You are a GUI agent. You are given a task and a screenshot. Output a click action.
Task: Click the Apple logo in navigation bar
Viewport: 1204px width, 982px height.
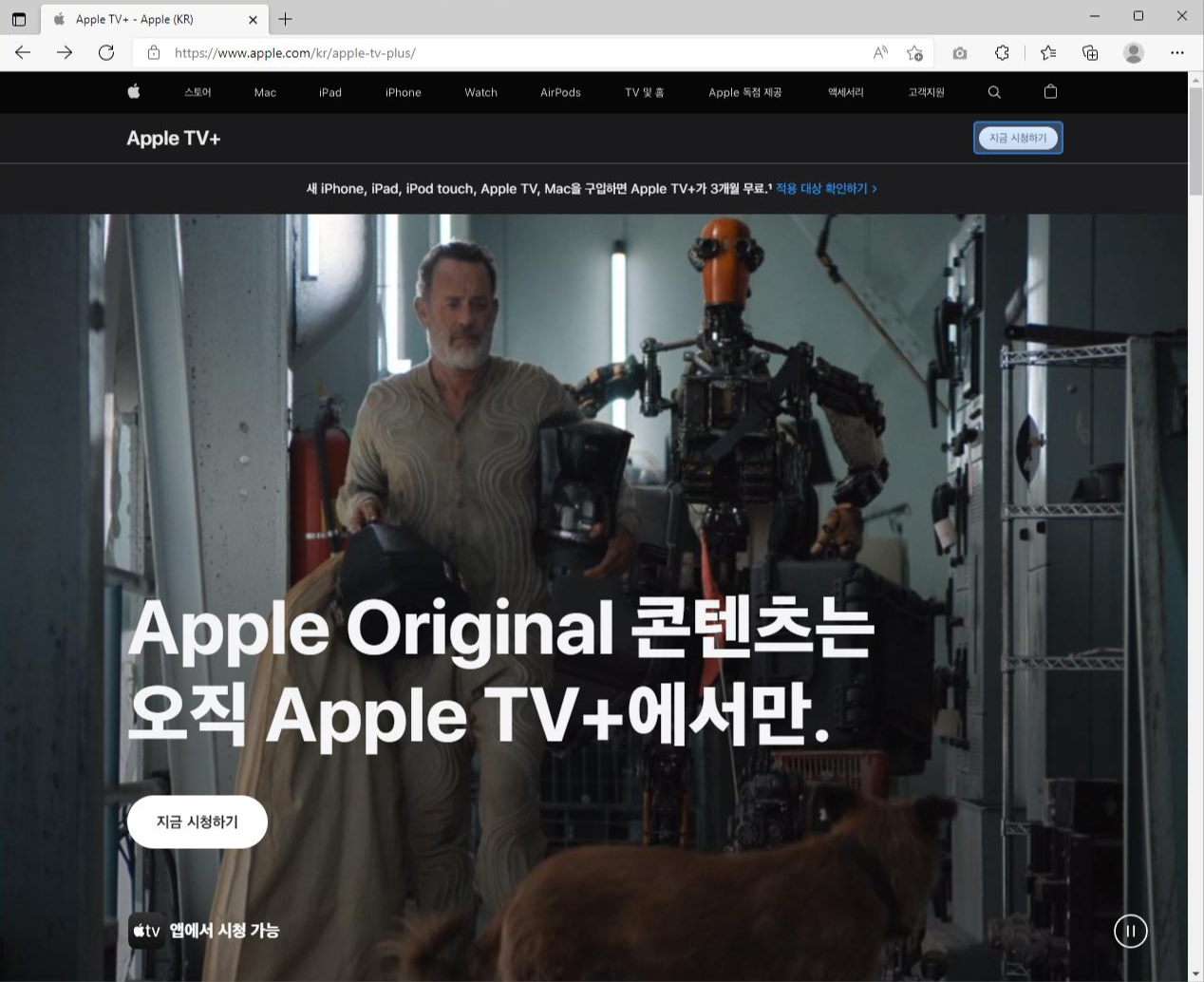click(134, 92)
